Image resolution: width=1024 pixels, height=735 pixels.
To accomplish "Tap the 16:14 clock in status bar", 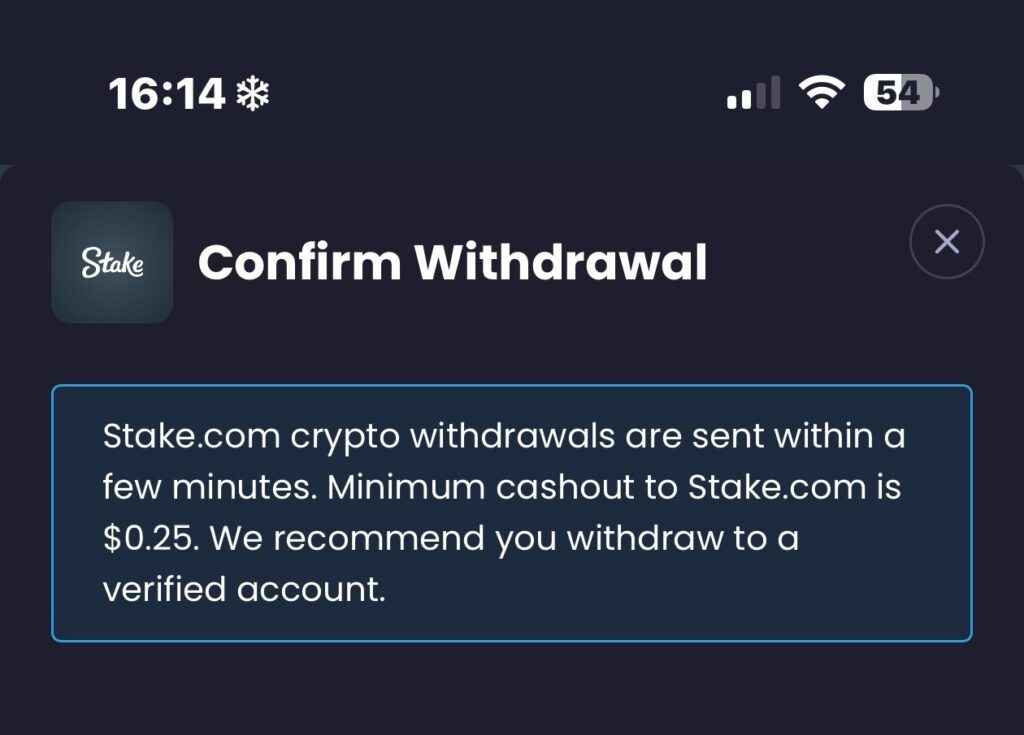I will (167, 95).
